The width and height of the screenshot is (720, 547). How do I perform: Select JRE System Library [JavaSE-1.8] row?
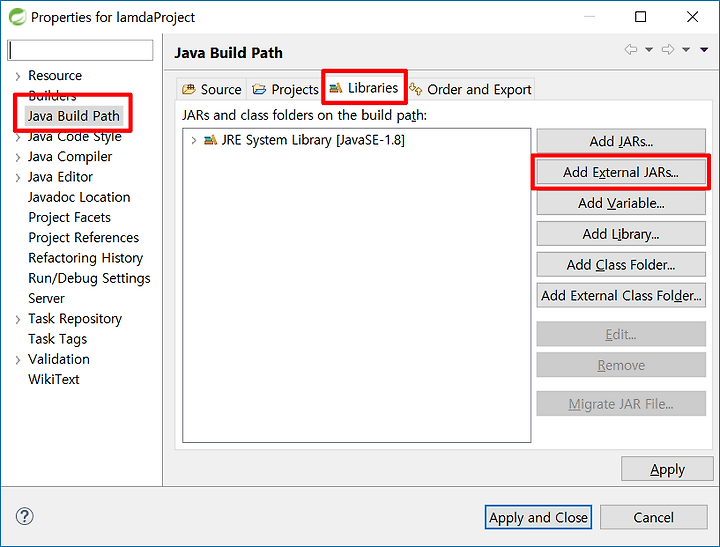[x=313, y=140]
